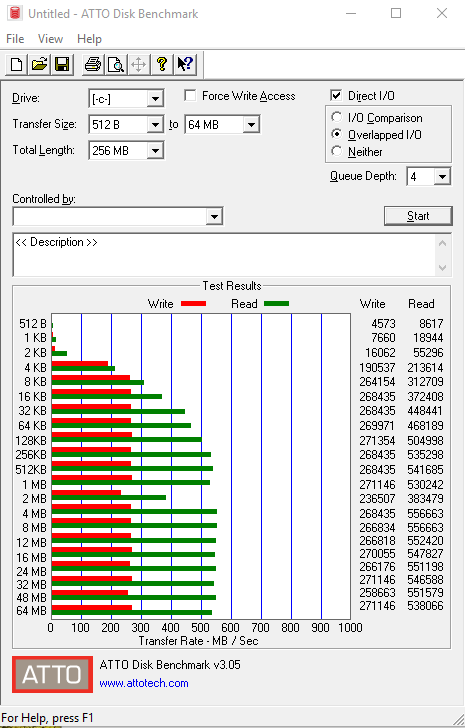Open the File menu
Screen dimensions: 465x728
coord(15,39)
